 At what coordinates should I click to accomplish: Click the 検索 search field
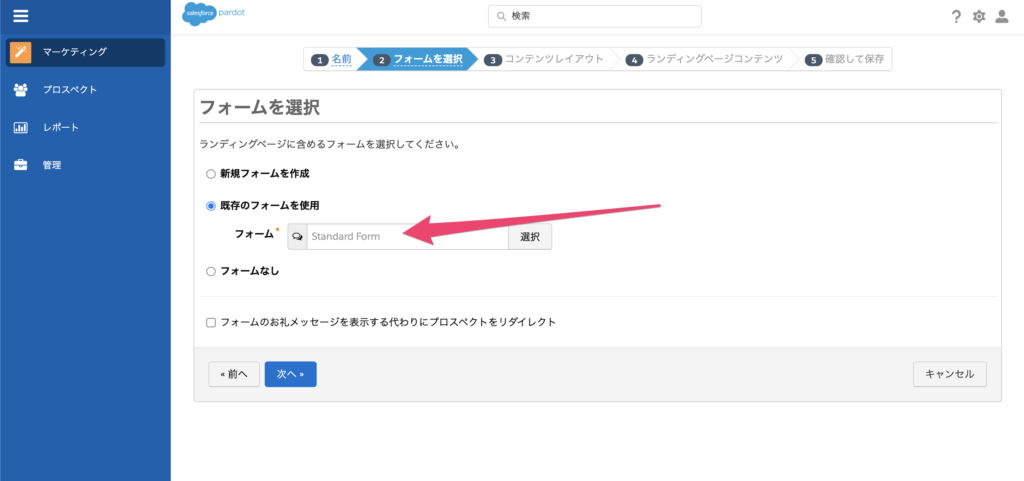[x=595, y=16]
